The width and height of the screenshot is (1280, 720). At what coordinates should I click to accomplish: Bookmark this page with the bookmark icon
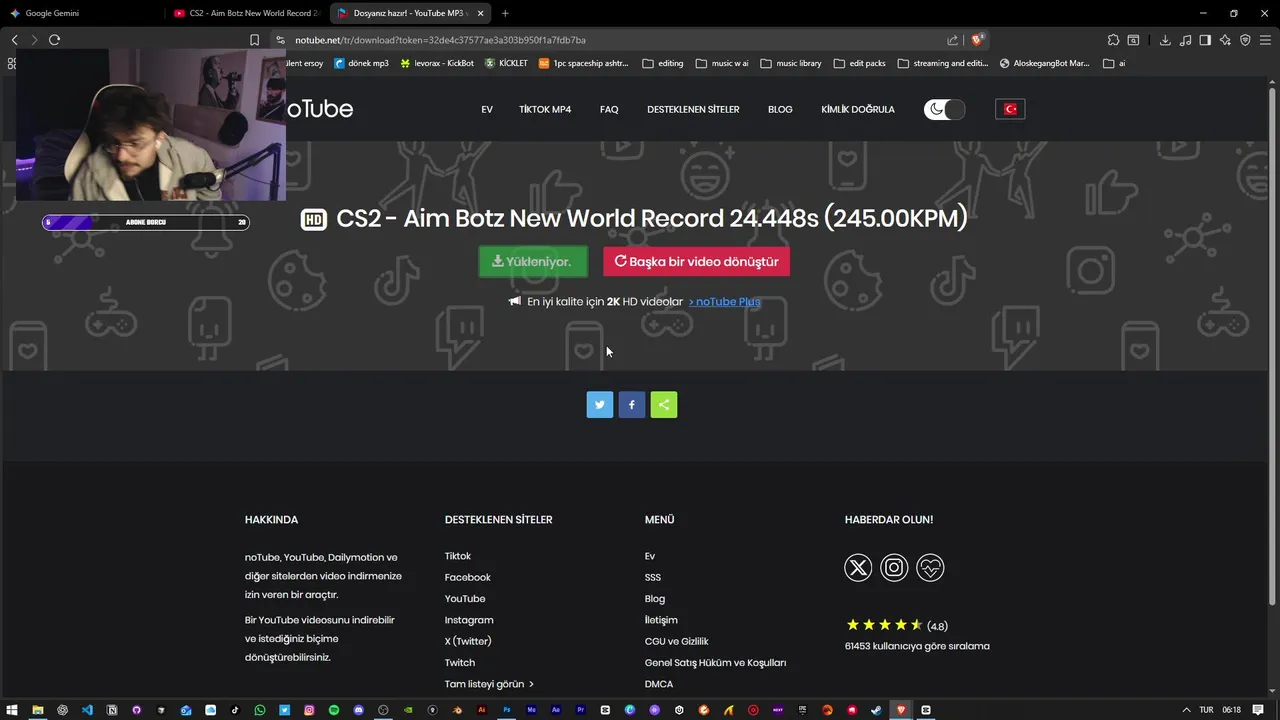[x=254, y=40]
